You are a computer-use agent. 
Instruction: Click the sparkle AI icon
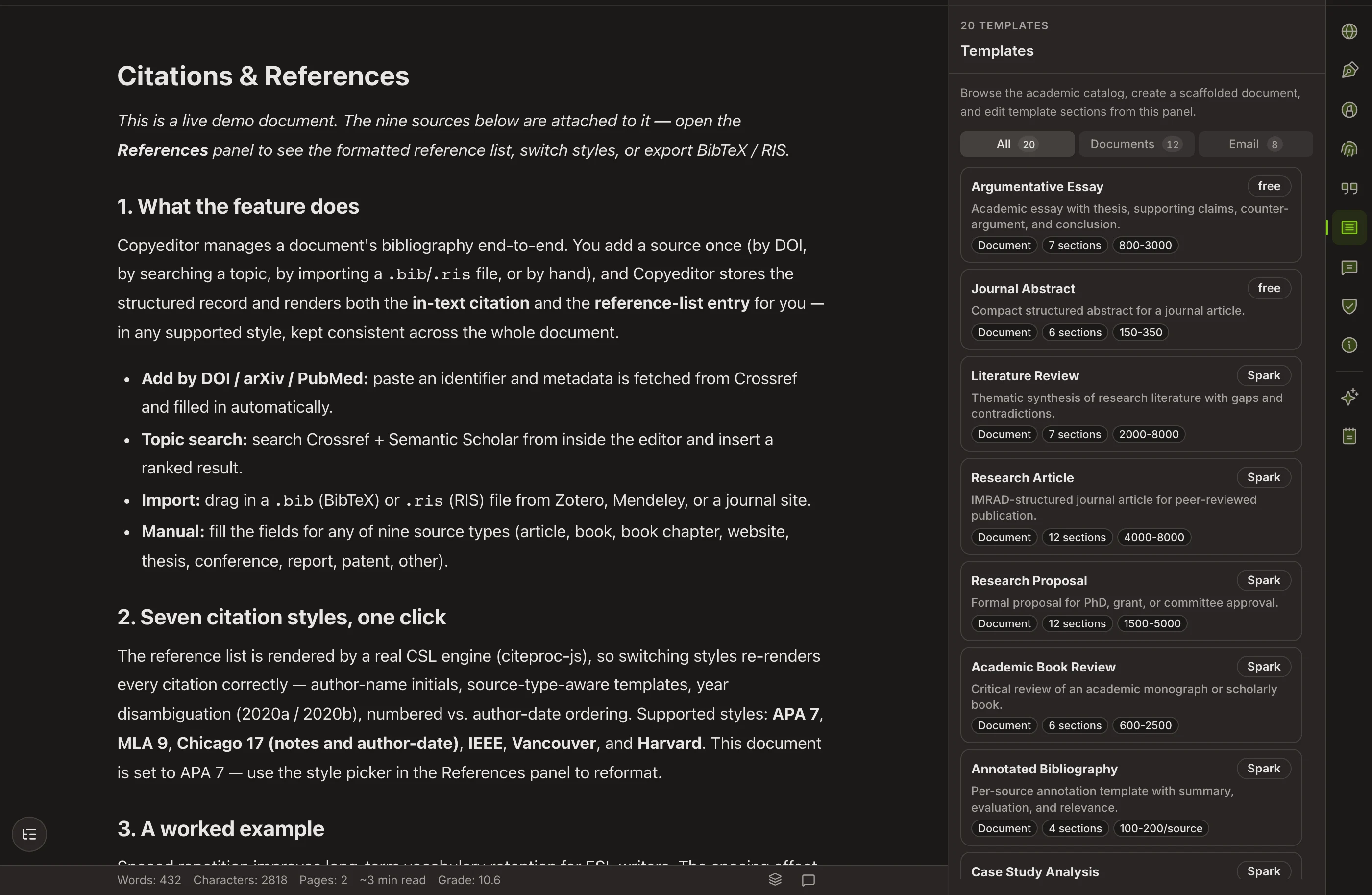click(x=1349, y=397)
